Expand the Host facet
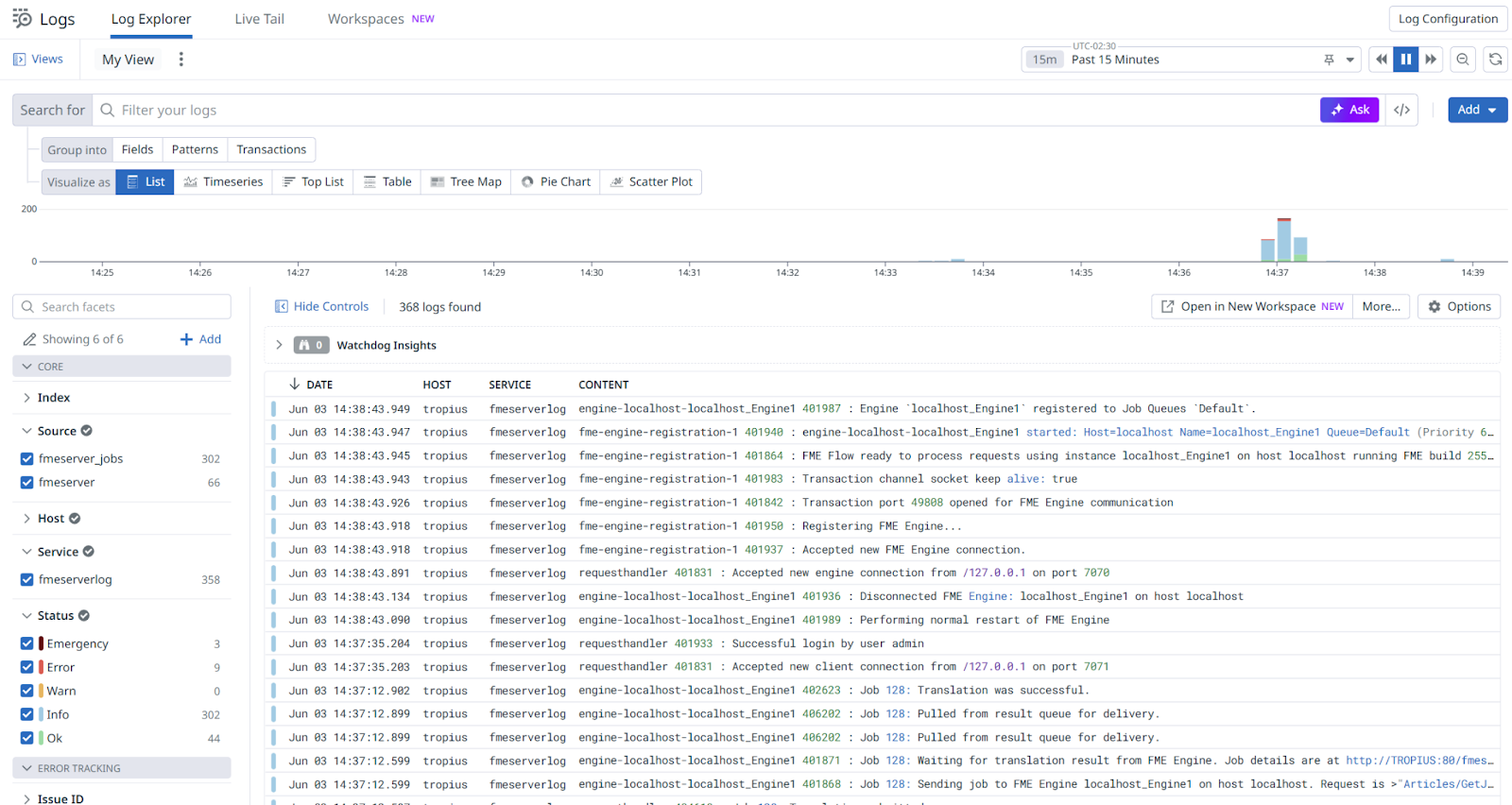 [x=26, y=519]
